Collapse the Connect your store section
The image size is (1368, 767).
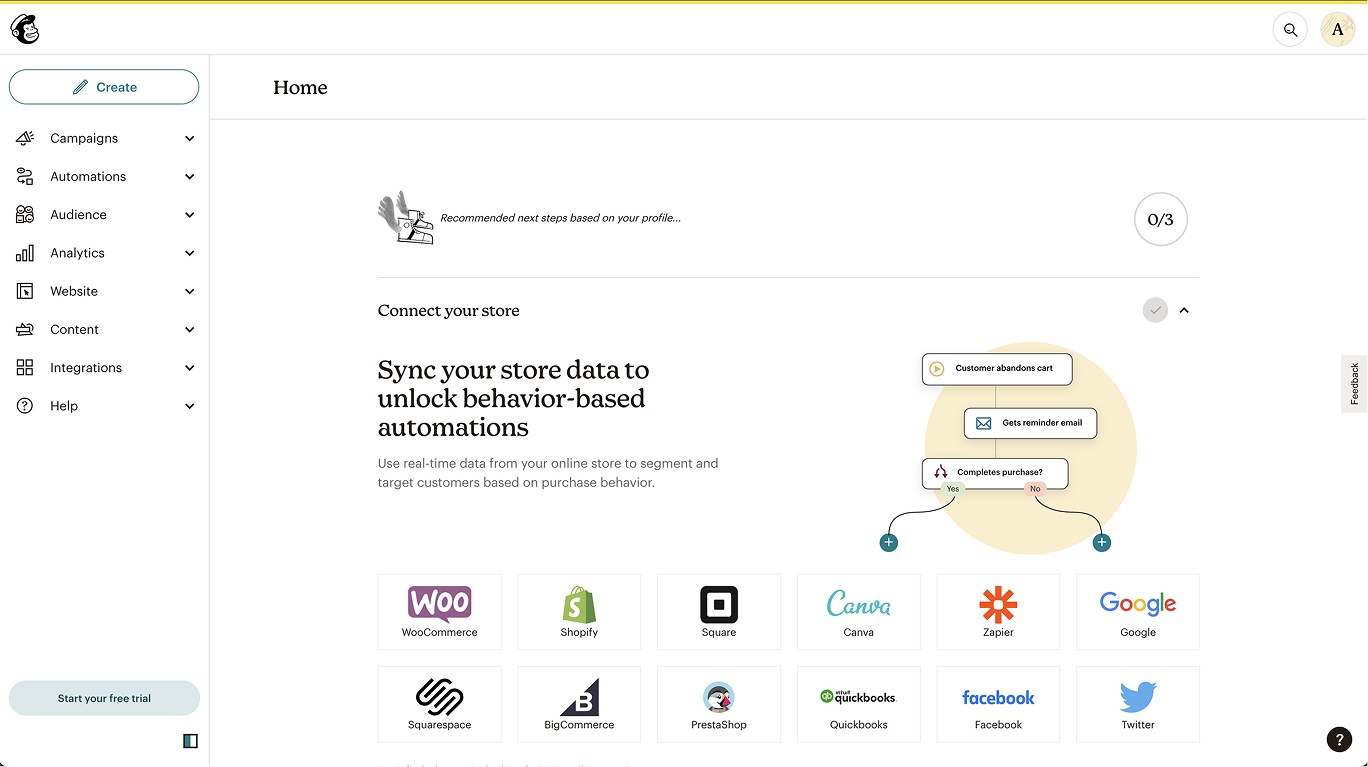[x=1184, y=310]
